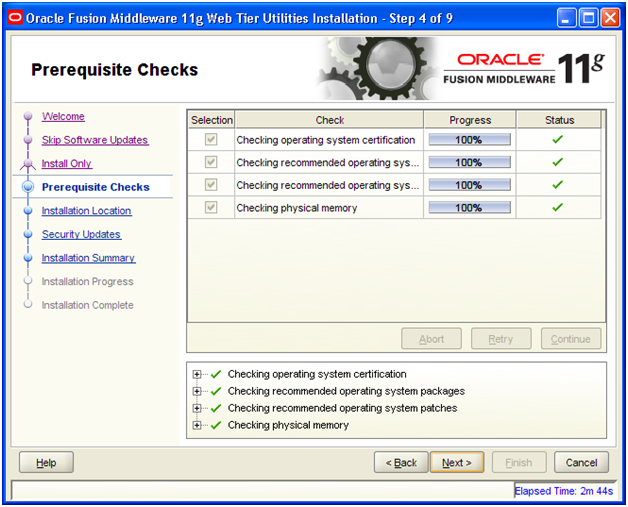Expand Checking operating system certification tree node

pyautogui.click(x=197, y=374)
